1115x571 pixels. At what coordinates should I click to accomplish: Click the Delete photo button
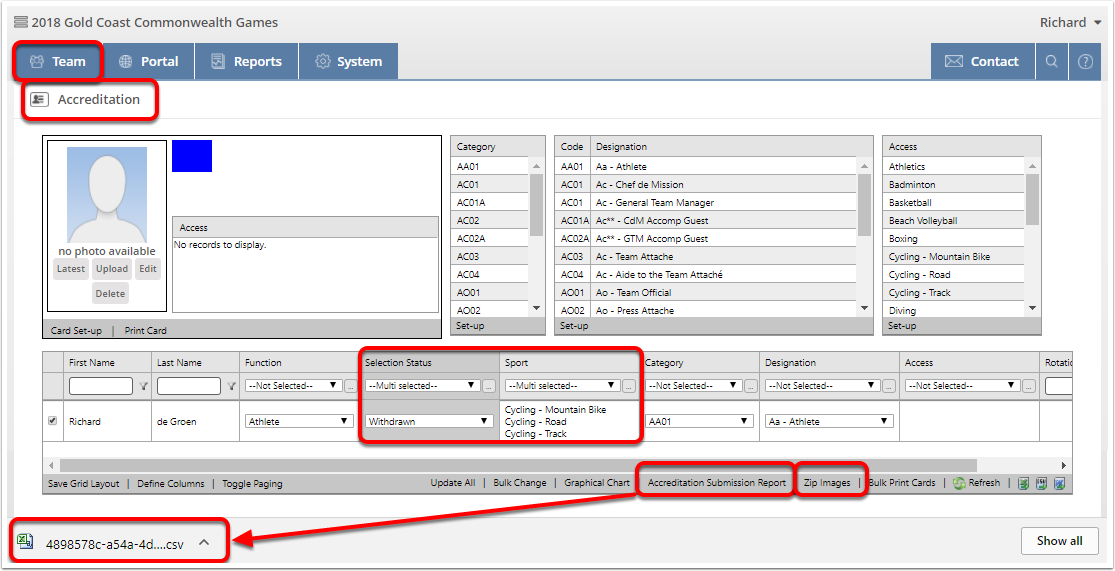click(110, 294)
